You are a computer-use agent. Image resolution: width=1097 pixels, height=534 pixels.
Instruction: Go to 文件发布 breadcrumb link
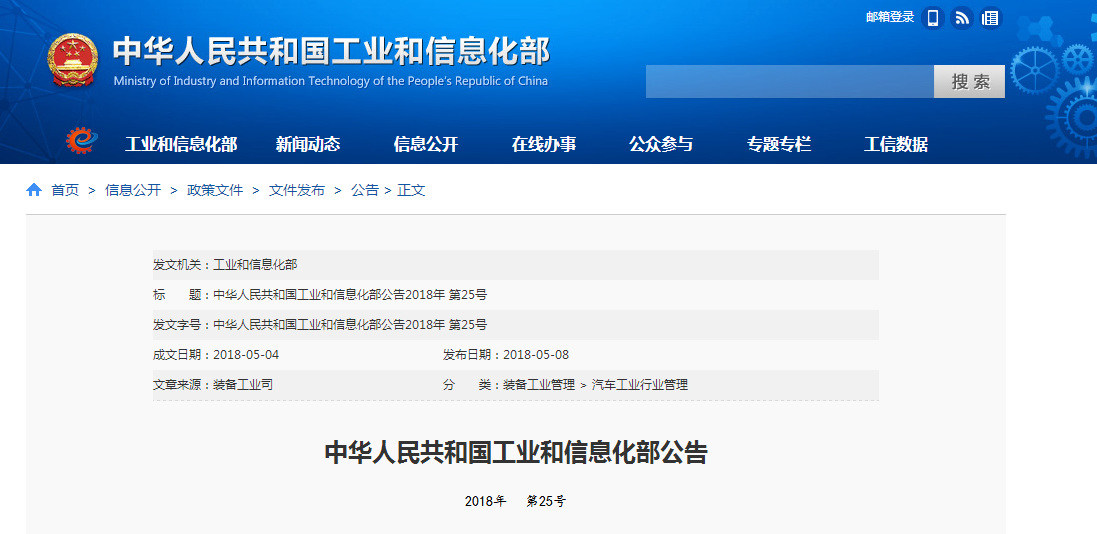click(297, 190)
